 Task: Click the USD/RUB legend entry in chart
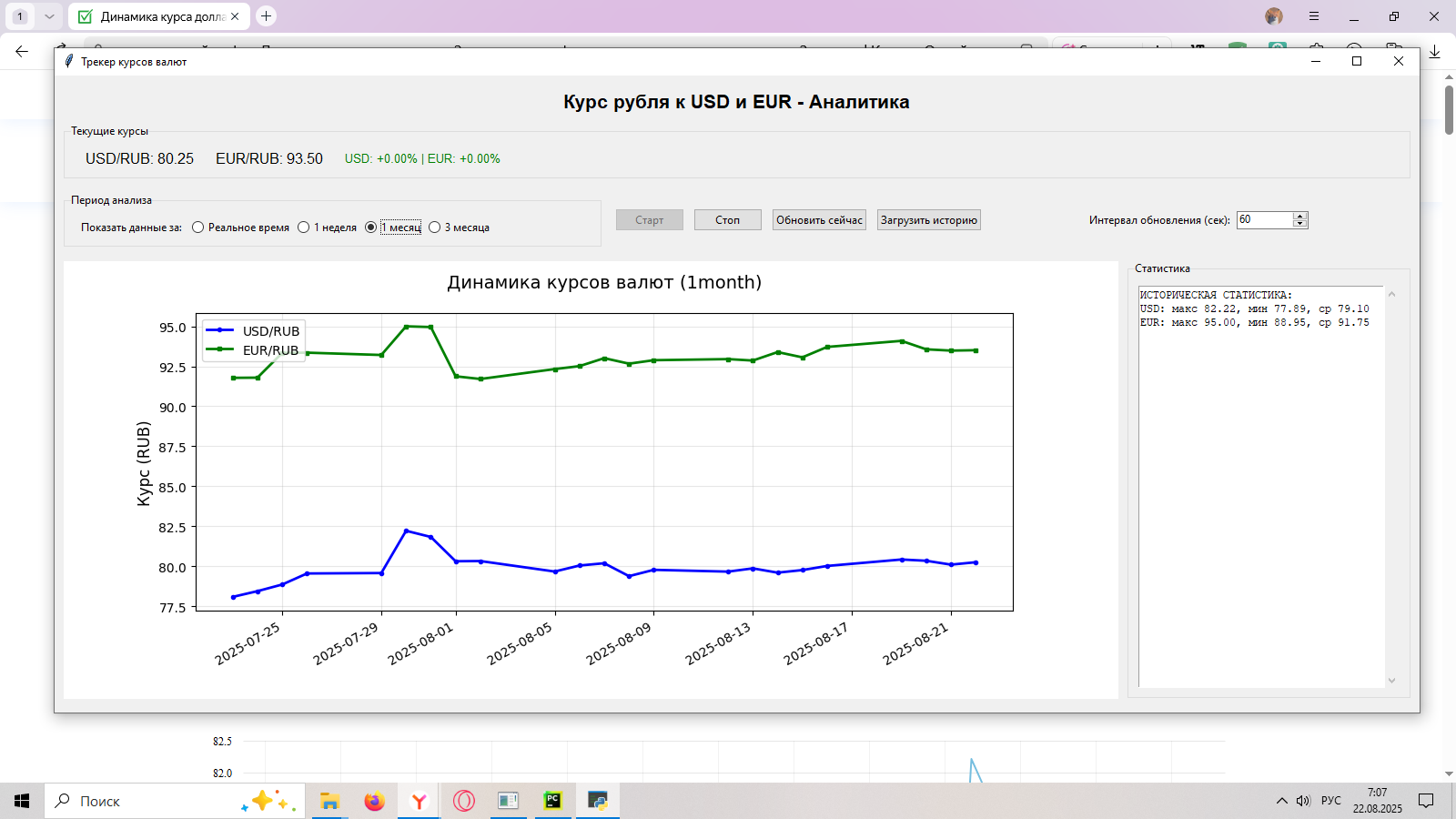point(253,331)
